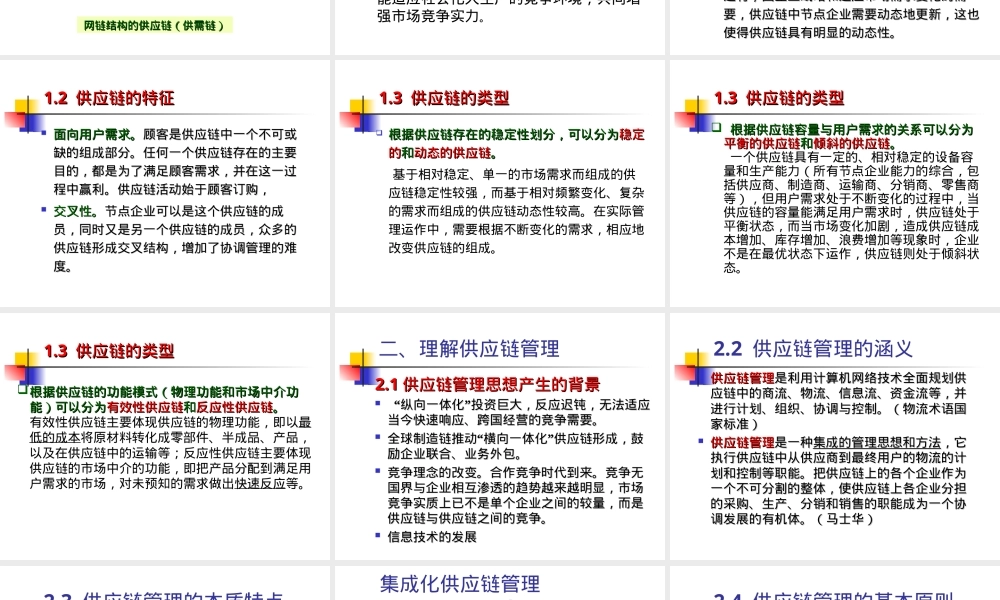The width and height of the screenshot is (1000, 600).
Task: Click the heading 集成化供应链管理
Action: pyautogui.click(x=460, y=584)
